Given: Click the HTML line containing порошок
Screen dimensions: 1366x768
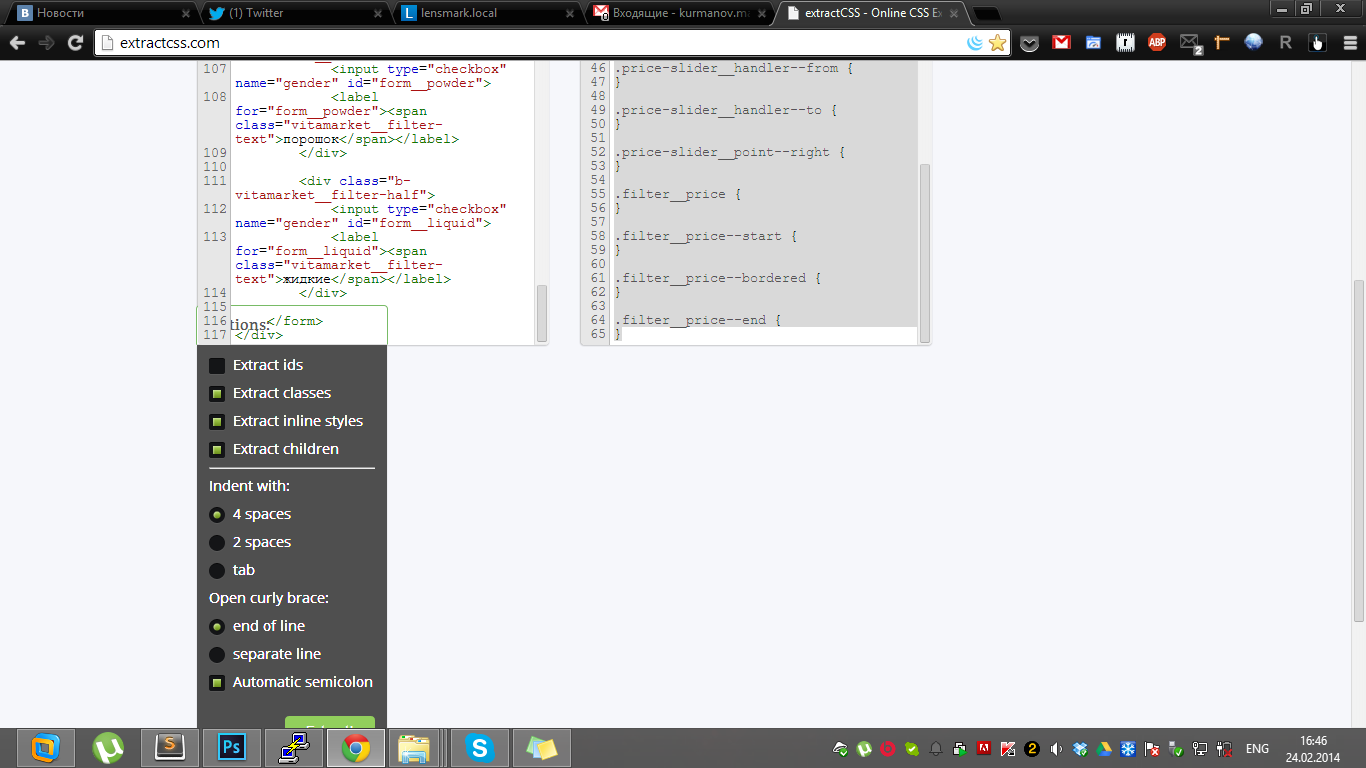Looking at the screenshot, I should coord(347,139).
